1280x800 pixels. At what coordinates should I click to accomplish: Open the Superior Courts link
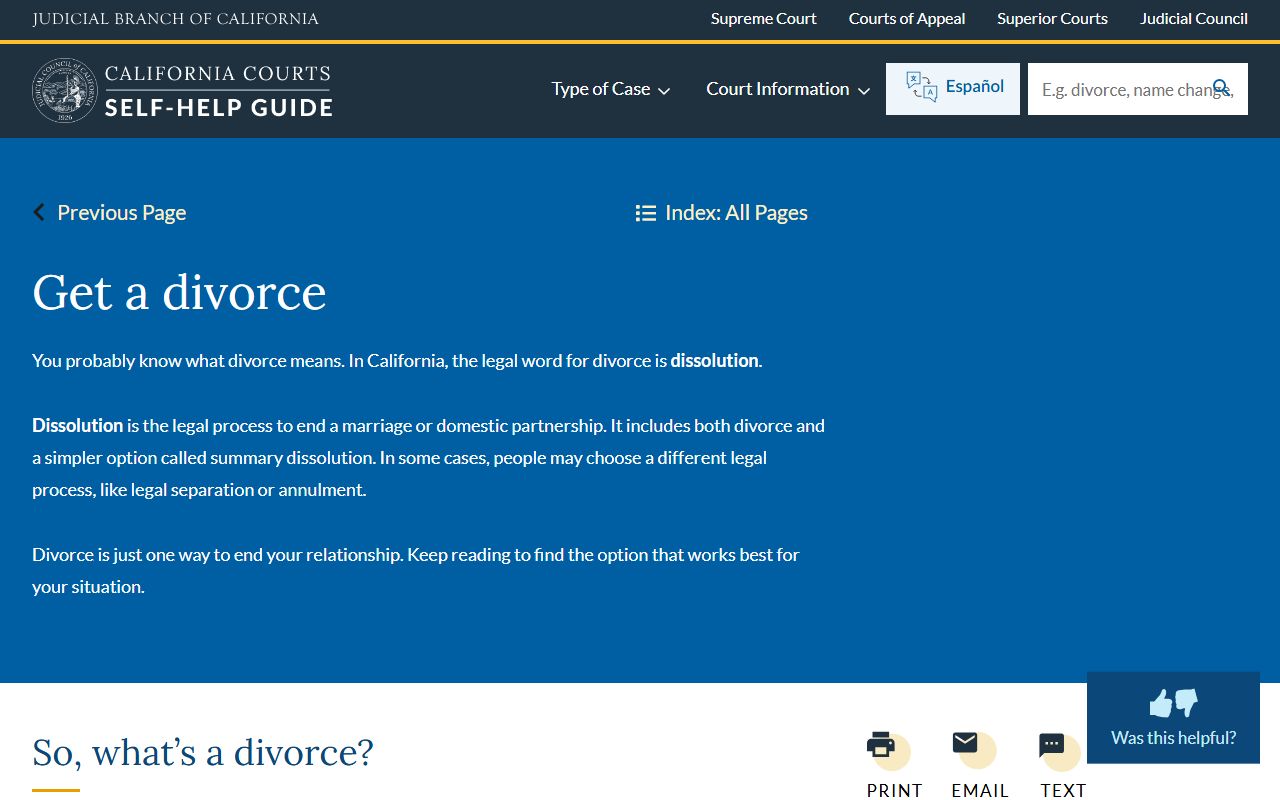pyautogui.click(x=1052, y=19)
